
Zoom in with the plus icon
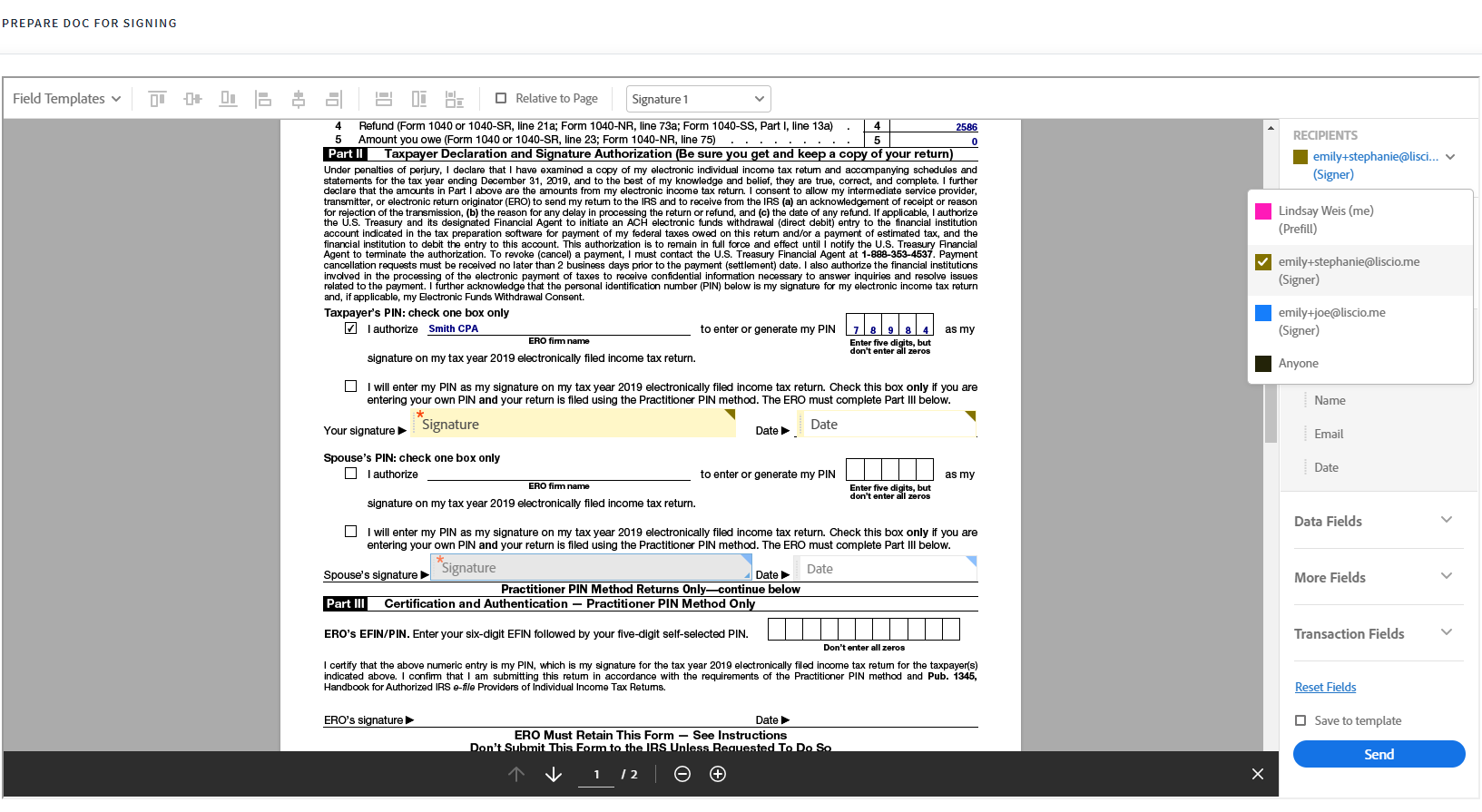pyautogui.click(x=718, y=774)
